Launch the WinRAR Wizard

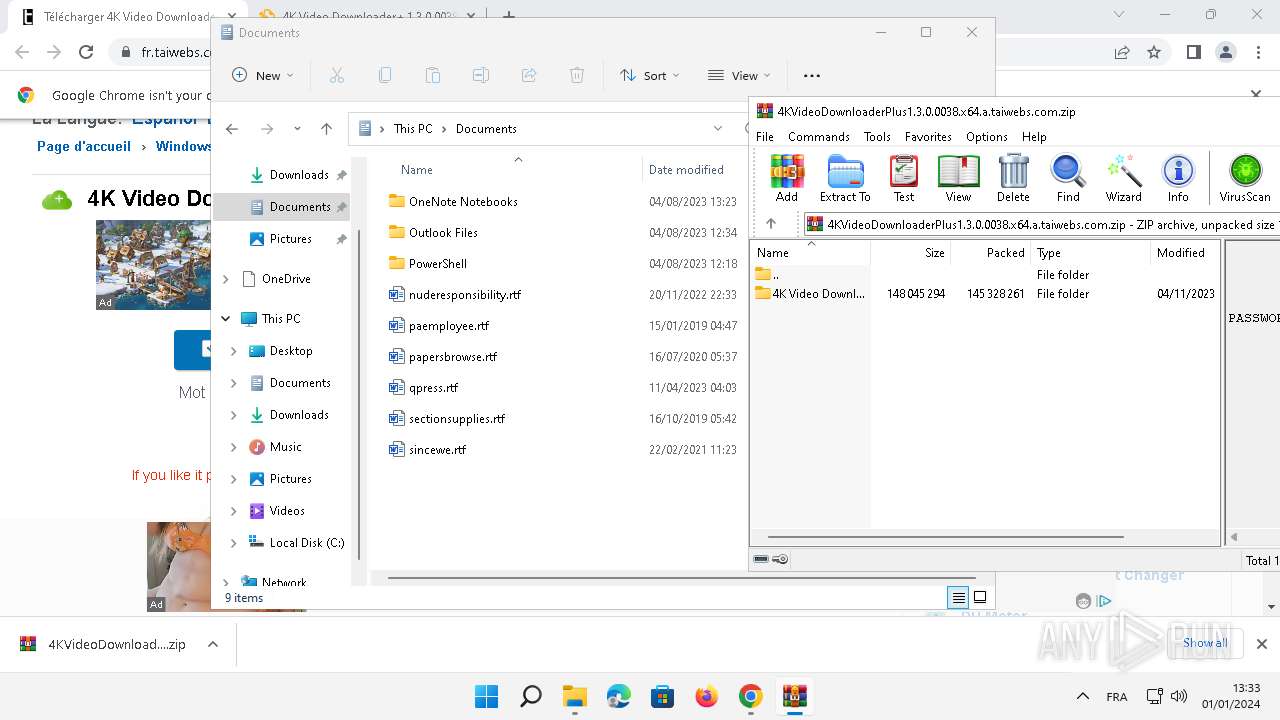pos(1123,179)
